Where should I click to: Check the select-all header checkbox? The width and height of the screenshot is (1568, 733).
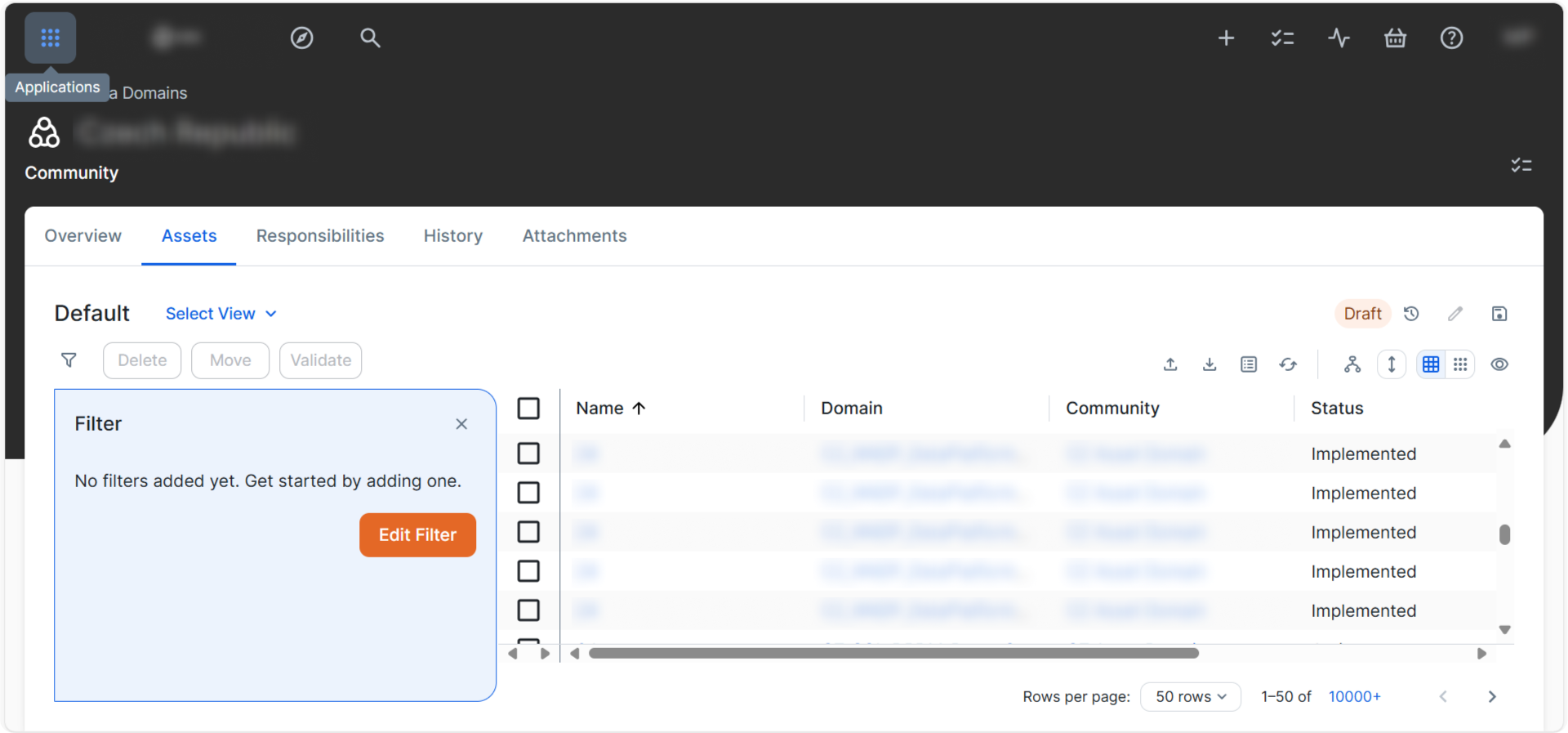pyautogui.click(x=528, y=409)
